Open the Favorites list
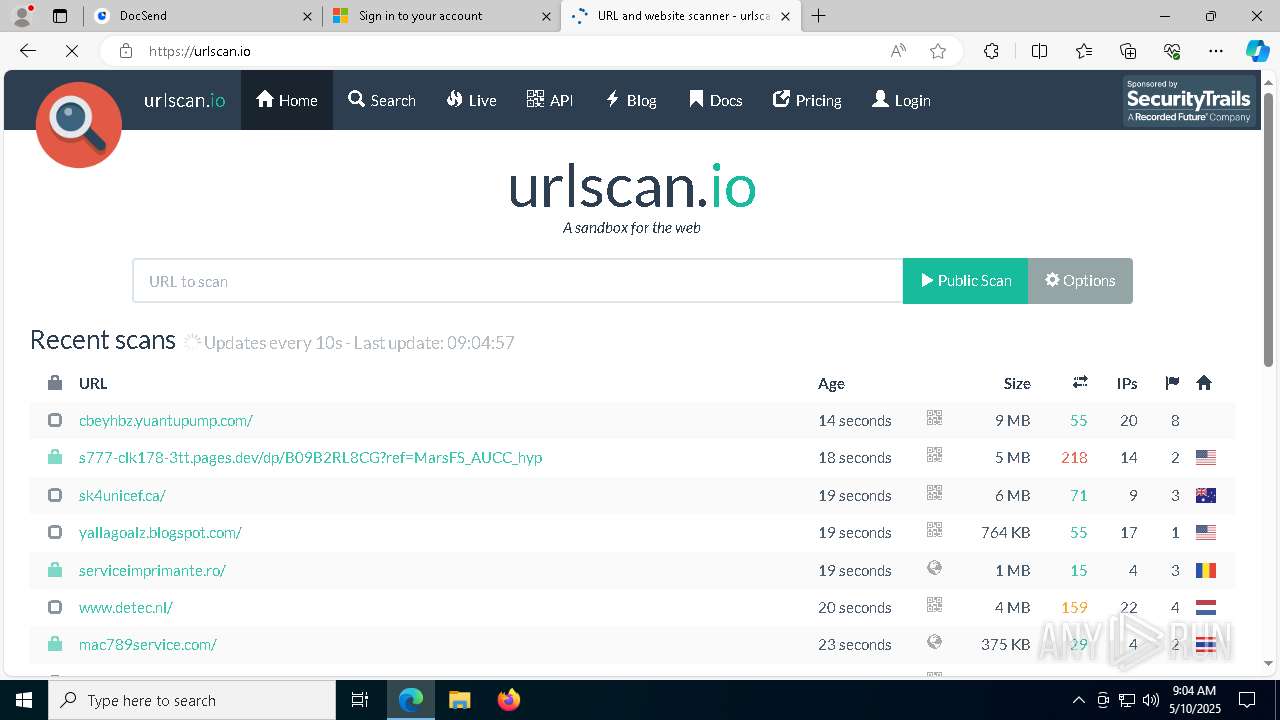This screenshot has height=720, width=1280. [x=1084, y=51]
